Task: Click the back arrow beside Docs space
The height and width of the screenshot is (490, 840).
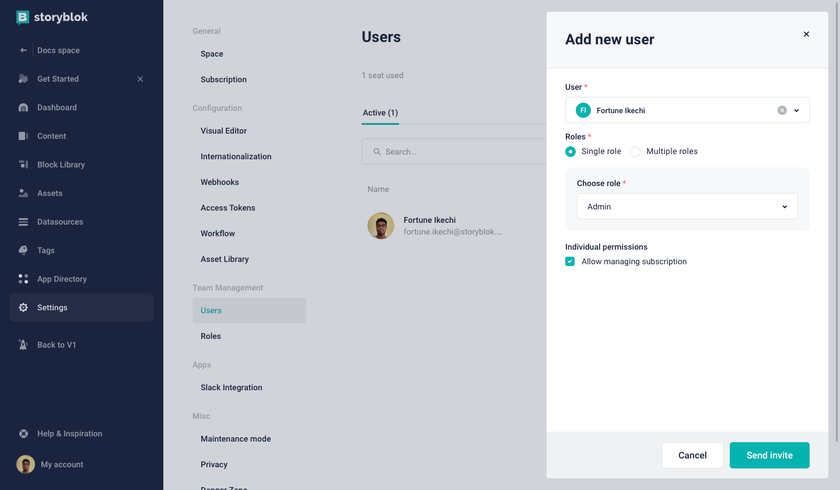Action: click(23, 50)
